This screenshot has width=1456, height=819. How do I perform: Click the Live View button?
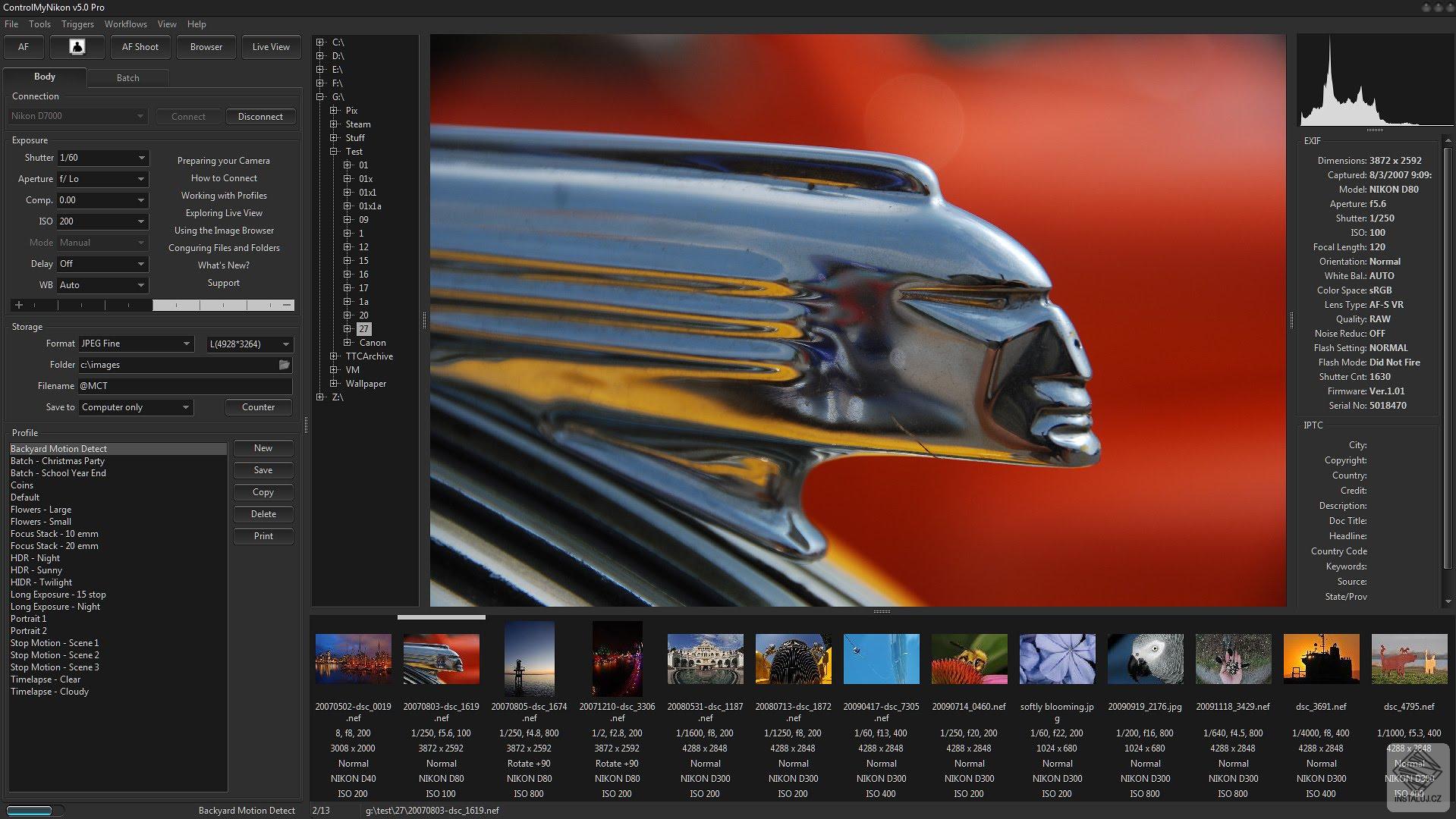[271, 47]
